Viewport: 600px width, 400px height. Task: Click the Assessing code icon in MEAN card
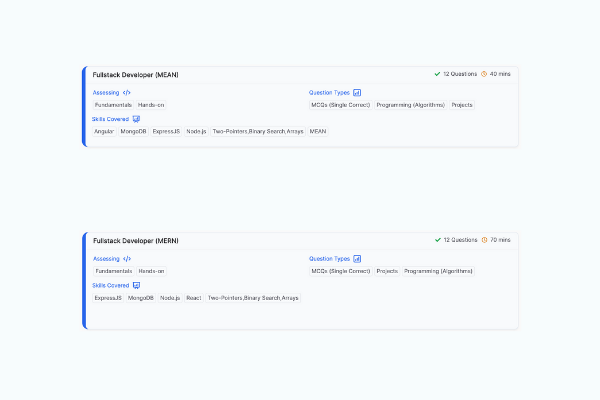tap(127, 92)
